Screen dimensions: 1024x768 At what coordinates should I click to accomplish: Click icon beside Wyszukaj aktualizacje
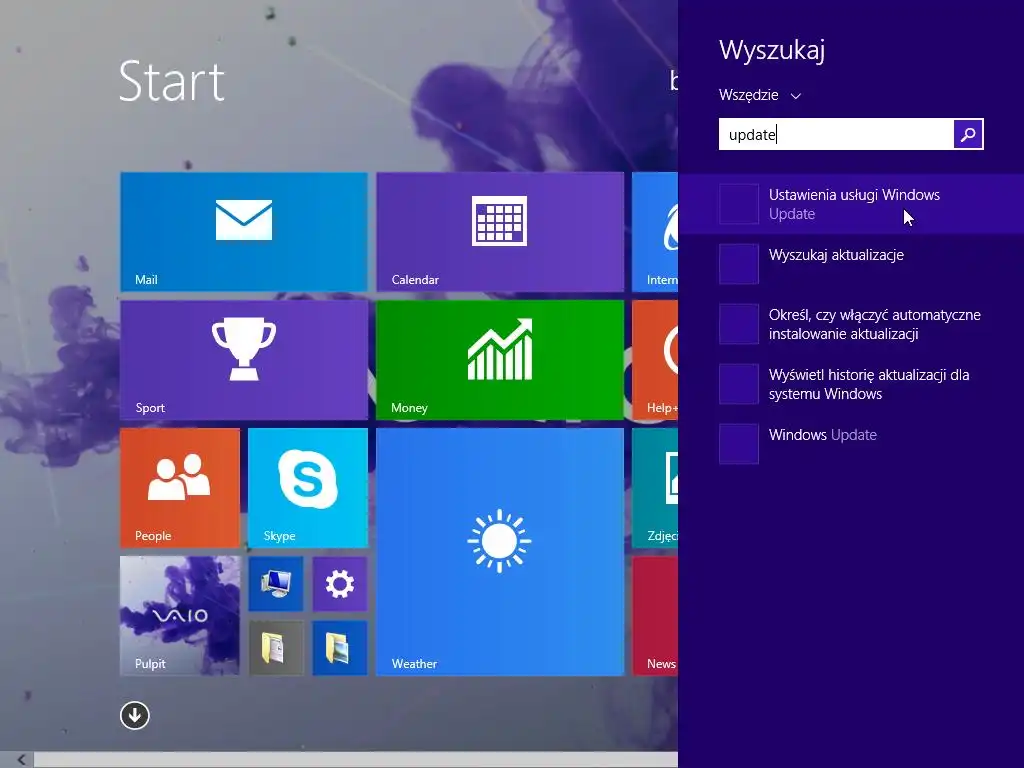pyautogui.click(x=739, y=264)
